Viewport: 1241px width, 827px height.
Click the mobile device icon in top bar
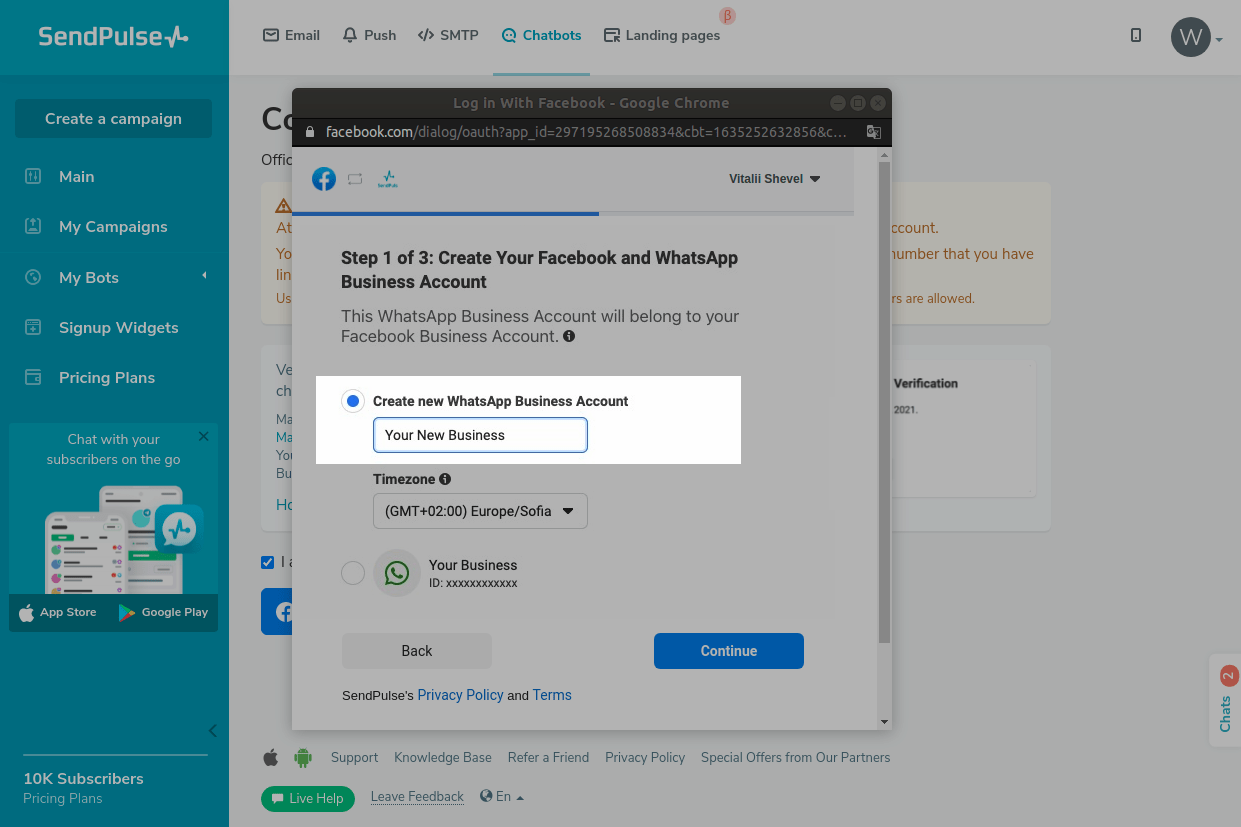[x=1136, y=35]
